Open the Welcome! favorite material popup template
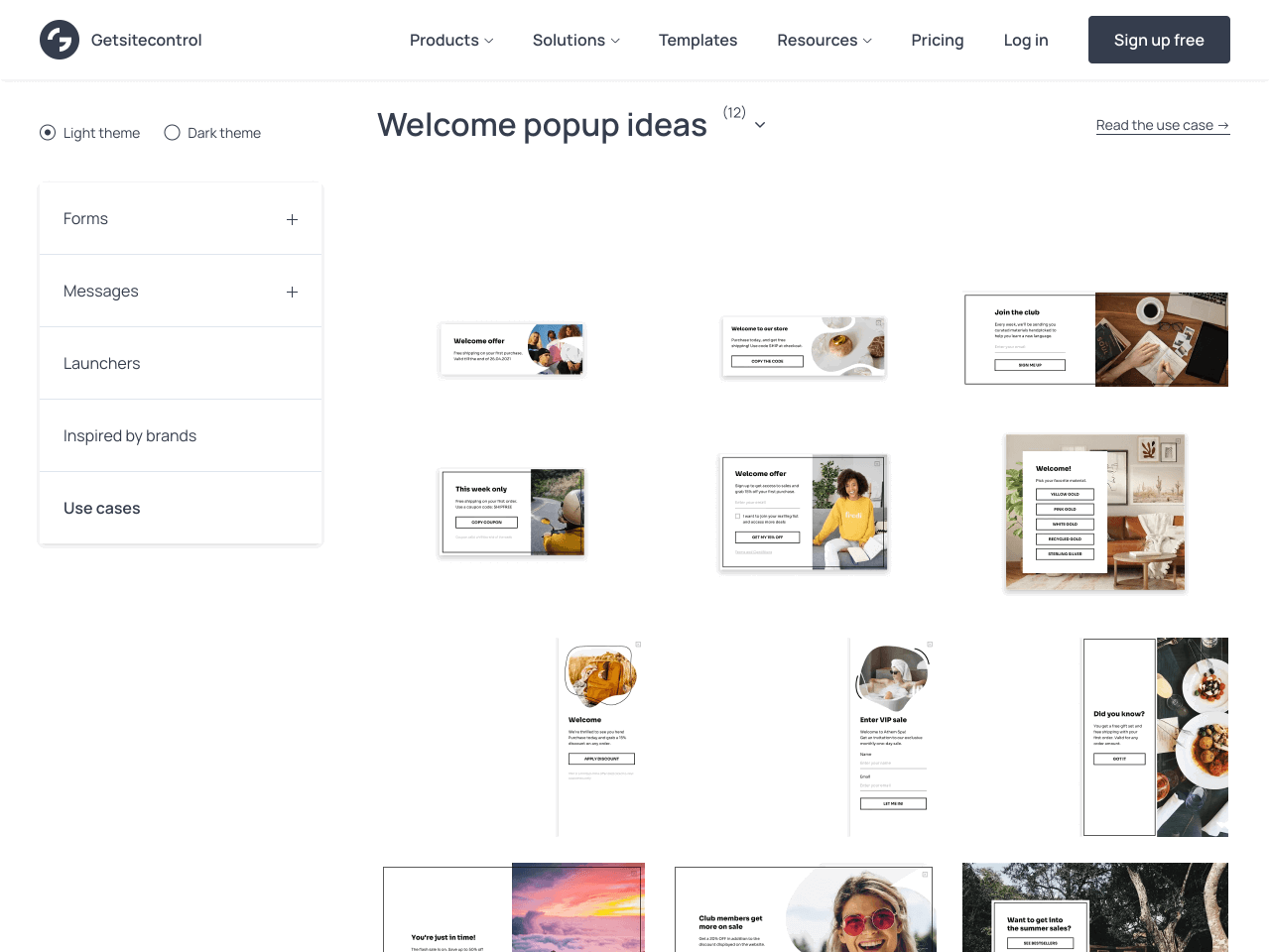Image resolution: width=1270 pixels, height=952 pixels. [x=1094, y=513]
